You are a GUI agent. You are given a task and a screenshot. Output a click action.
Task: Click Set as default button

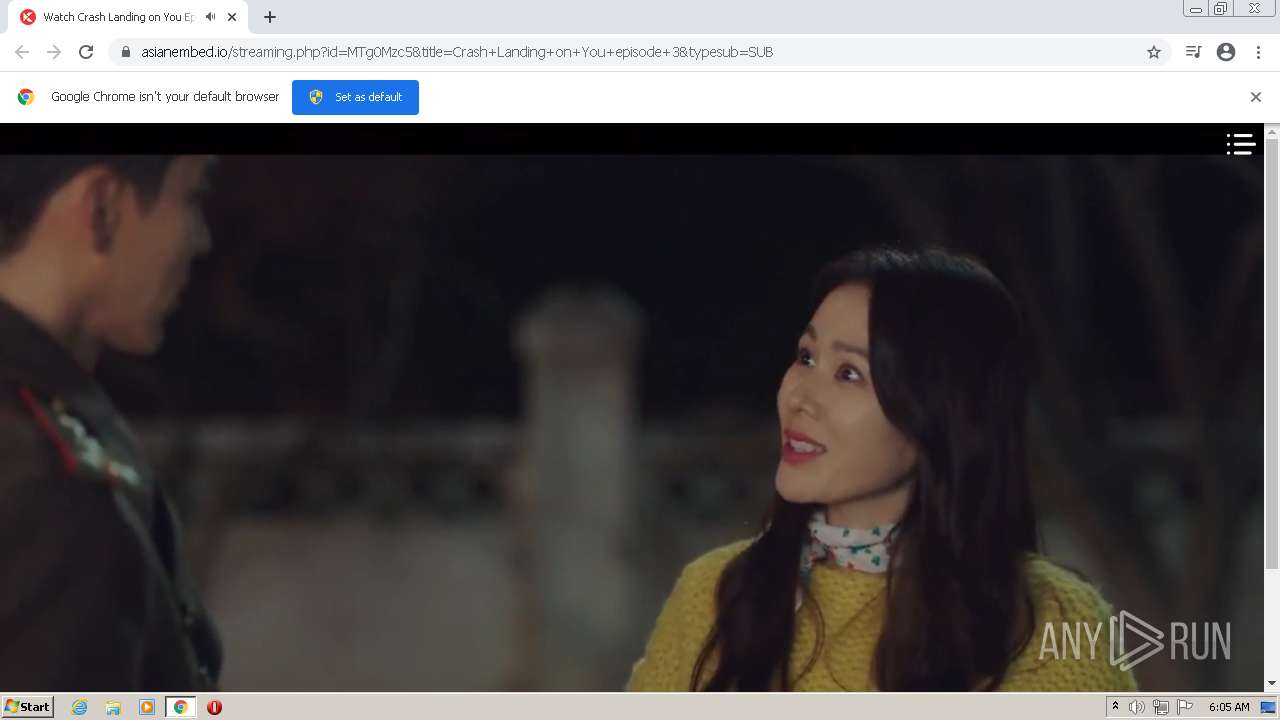tap(355, 97)
